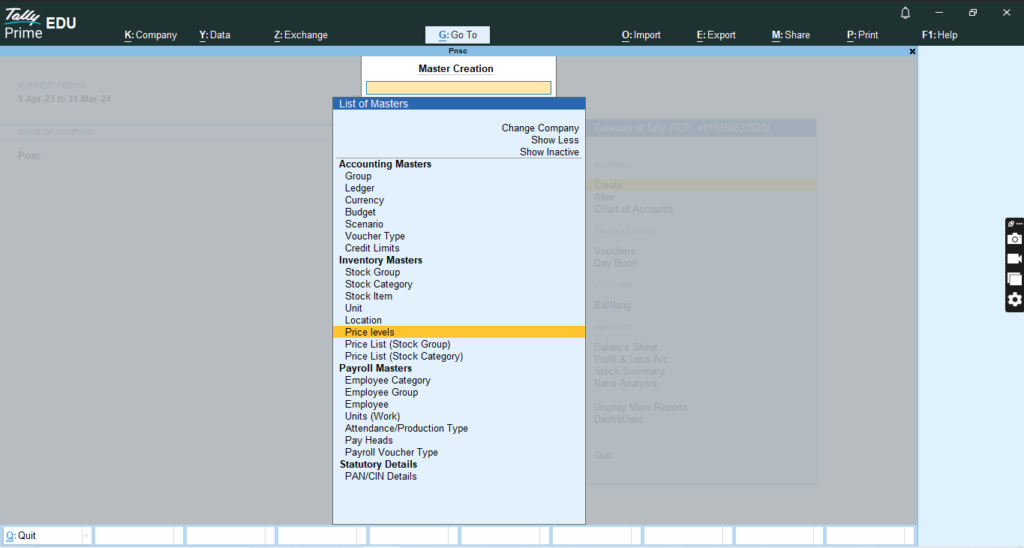Select PAN/CIN Details under Statutory Details
The width and height of the screenshot is (1024, 548).
pyautogui.click(x=381, y=477)
